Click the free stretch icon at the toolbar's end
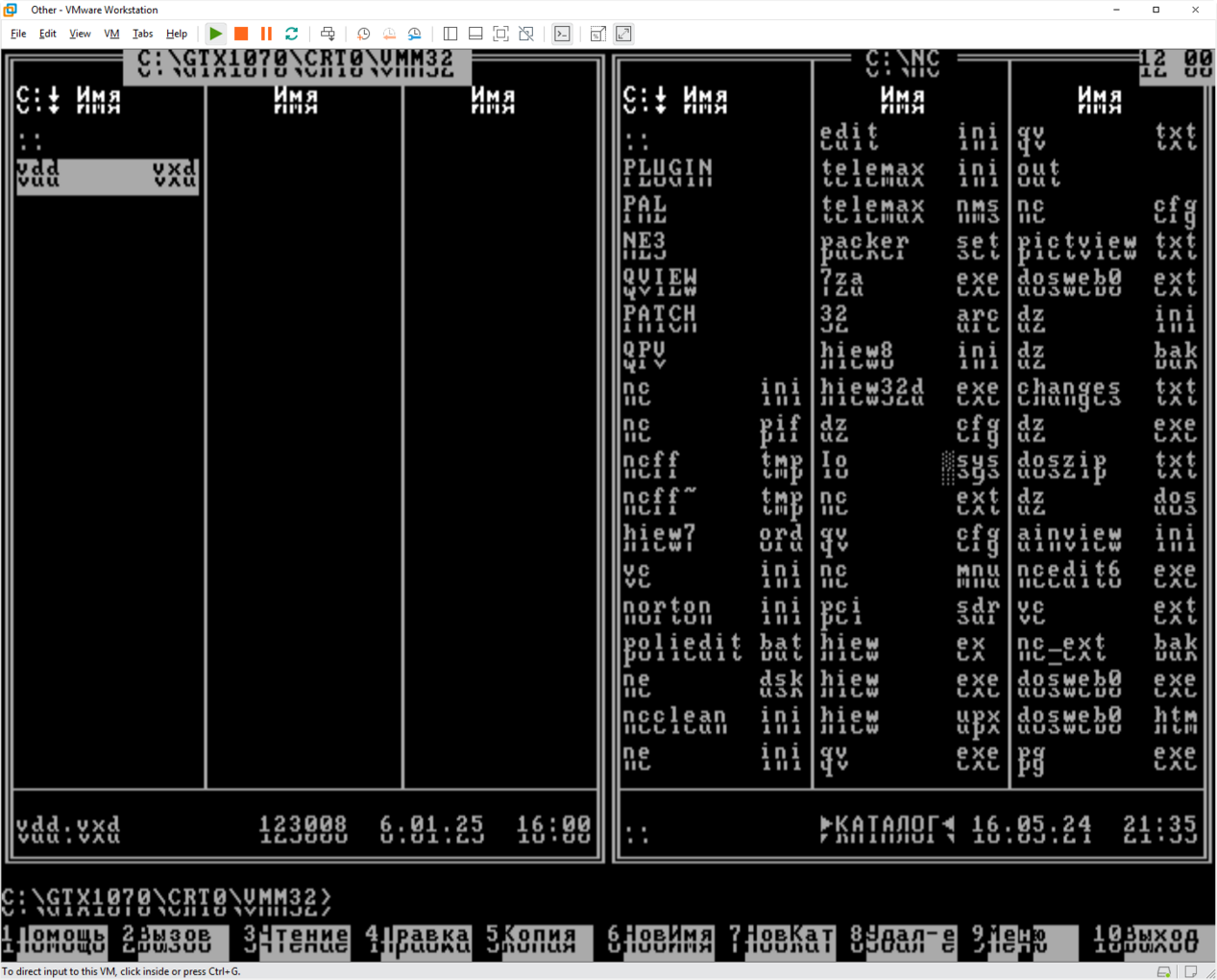Viewport: 1217px width, 980px height. tap(623, 34)
